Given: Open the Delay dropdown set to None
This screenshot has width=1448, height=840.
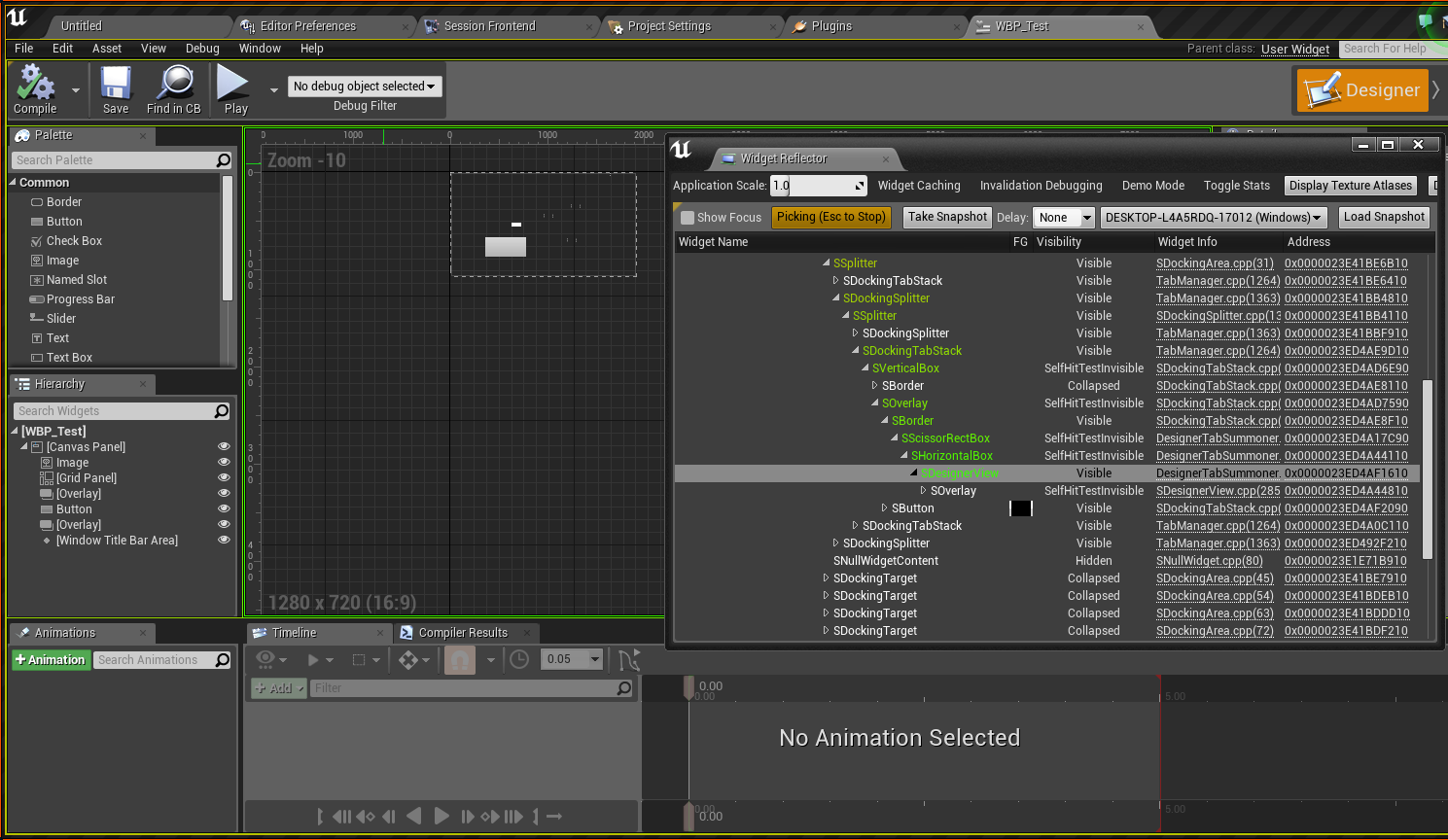Looking at the screenshot, I should point(1064,218).
